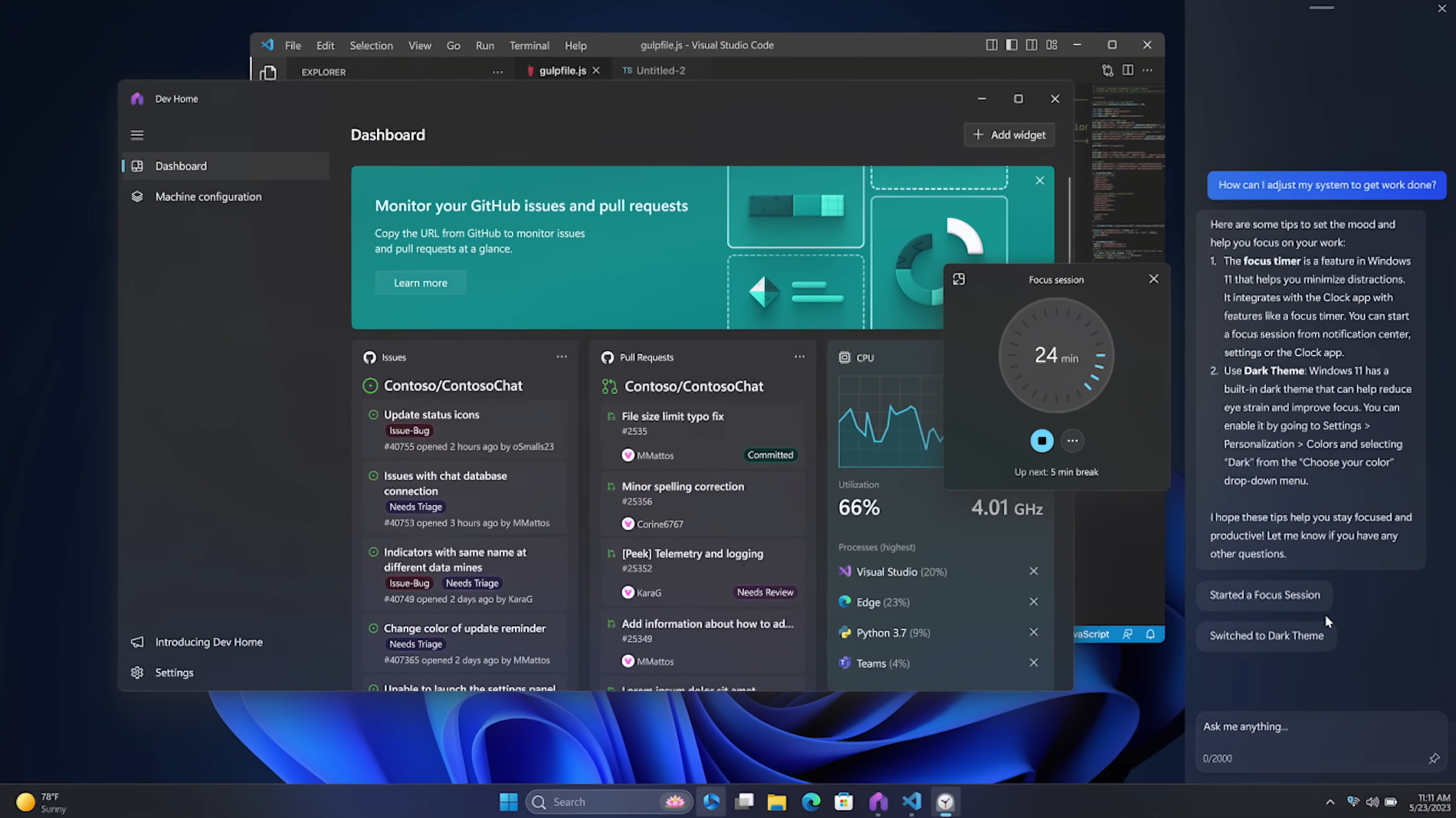Click Learn more on the GitHub banner
Image resolution: width=1456 pixels, height=818 pixels.
pyautogui.click(x=420, y=282)
